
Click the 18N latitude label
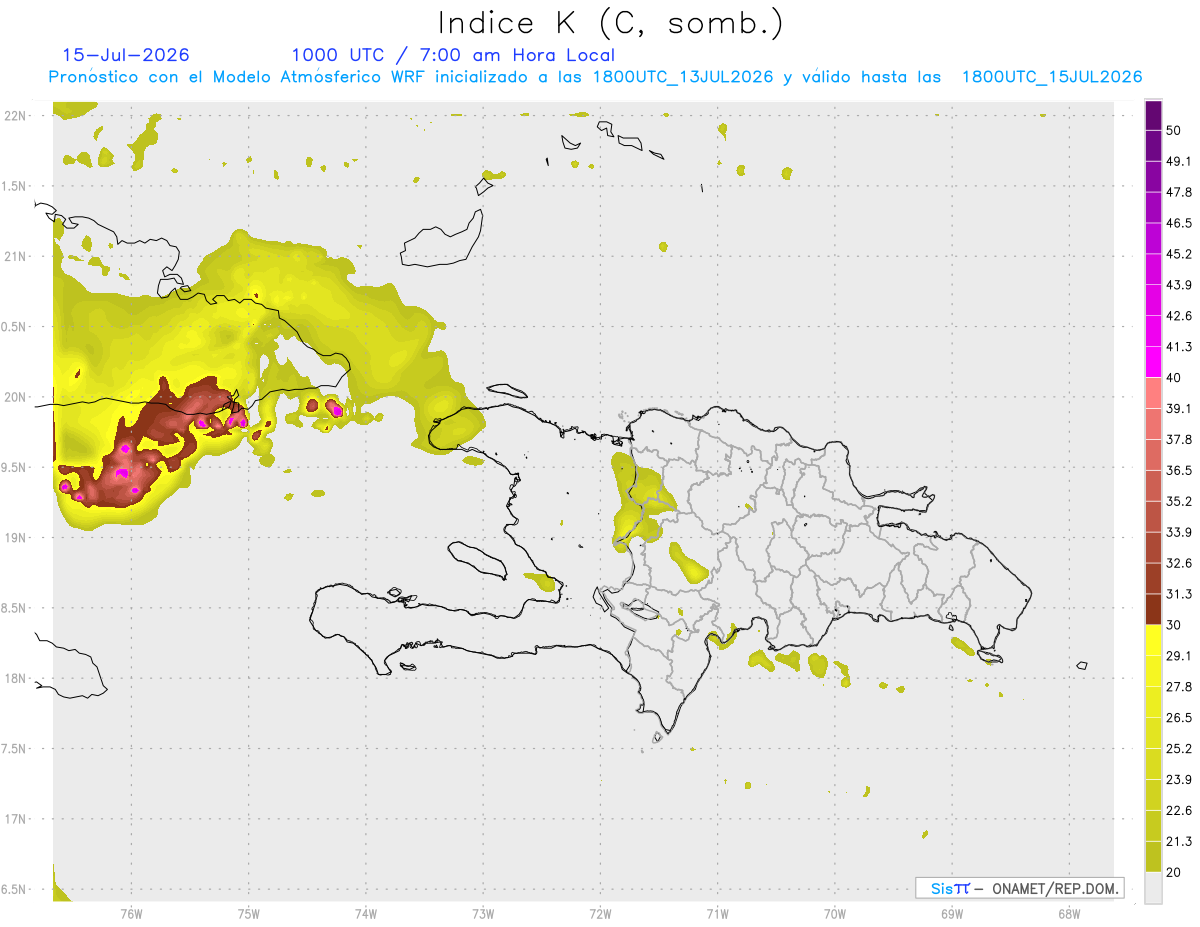(x=17, y=679)
